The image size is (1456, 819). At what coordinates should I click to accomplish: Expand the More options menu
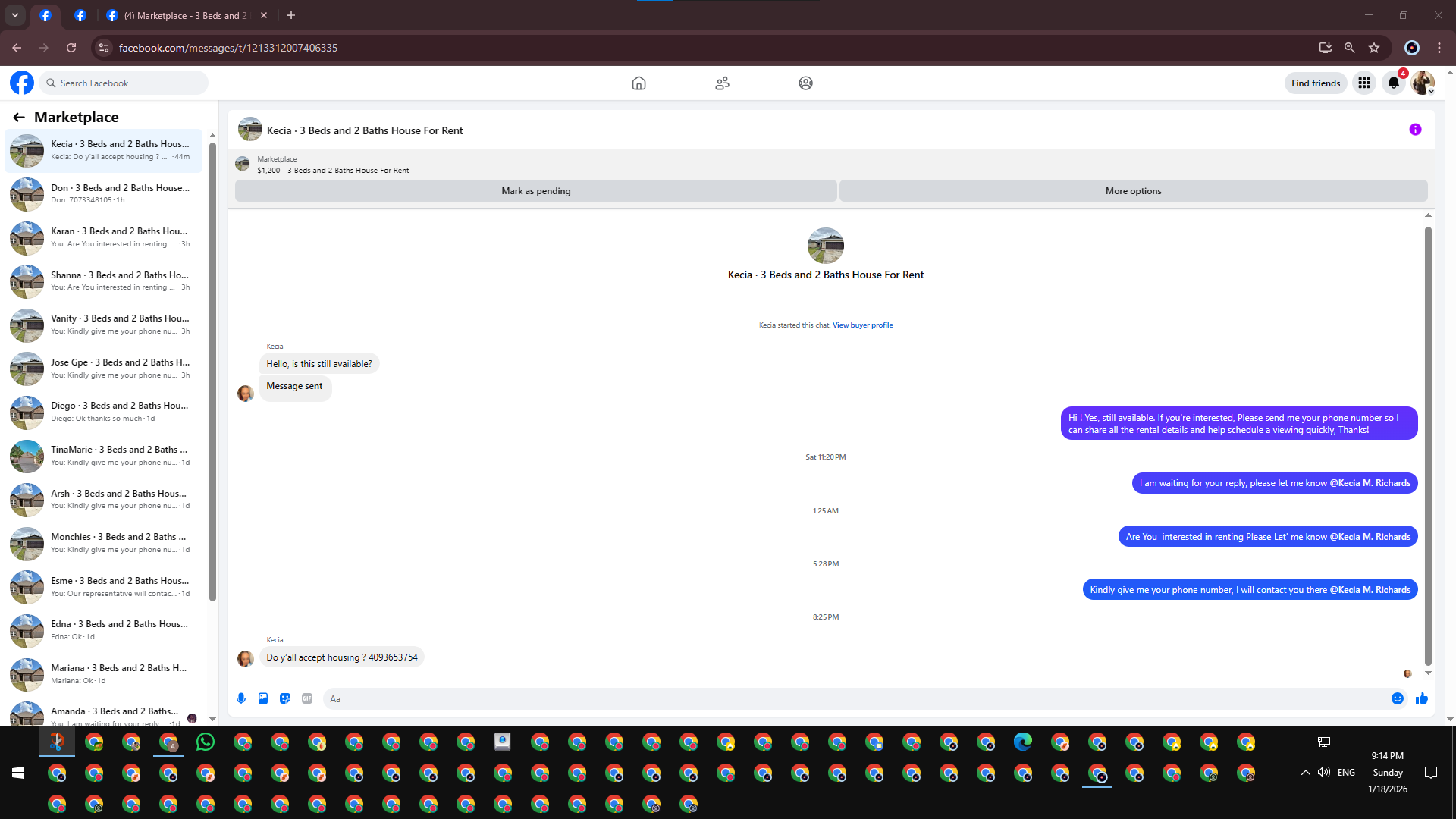pyautogui.click(x=1133, y=191)
